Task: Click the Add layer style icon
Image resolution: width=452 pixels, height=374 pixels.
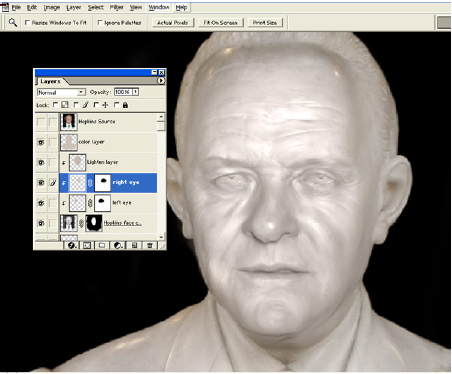Action: click(72, 245)
